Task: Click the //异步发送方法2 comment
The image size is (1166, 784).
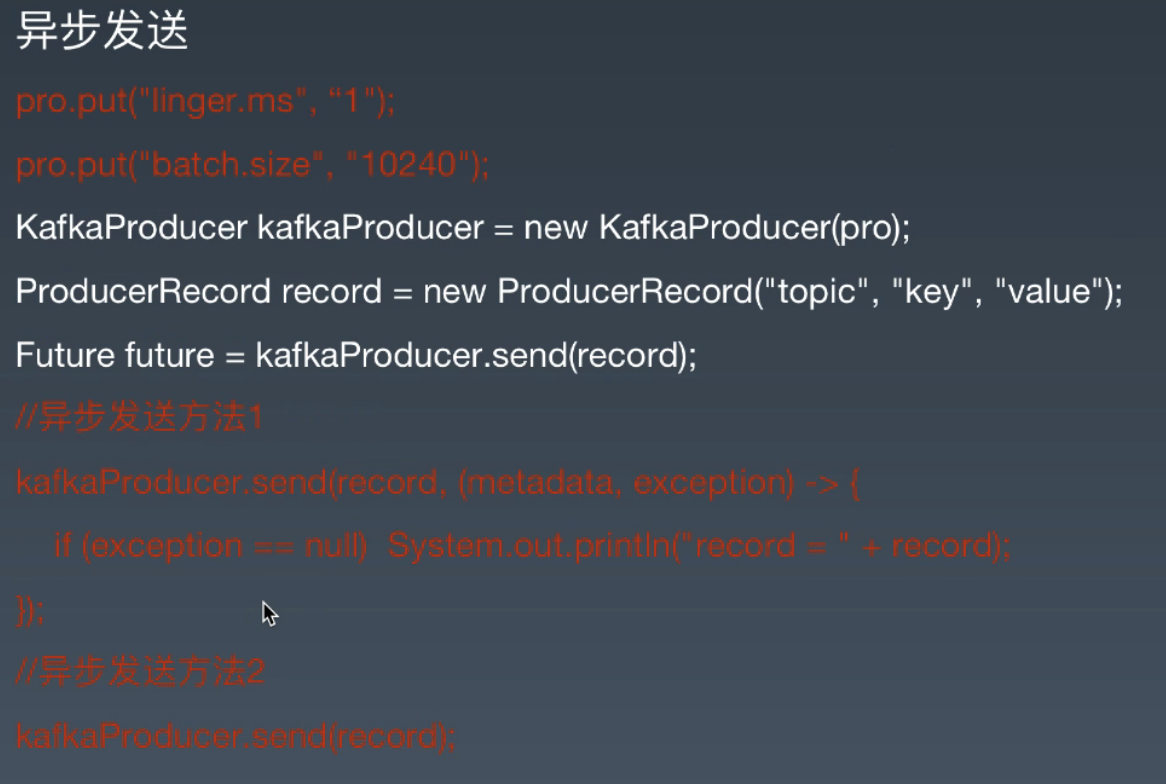Action: [x=140, y=673]
